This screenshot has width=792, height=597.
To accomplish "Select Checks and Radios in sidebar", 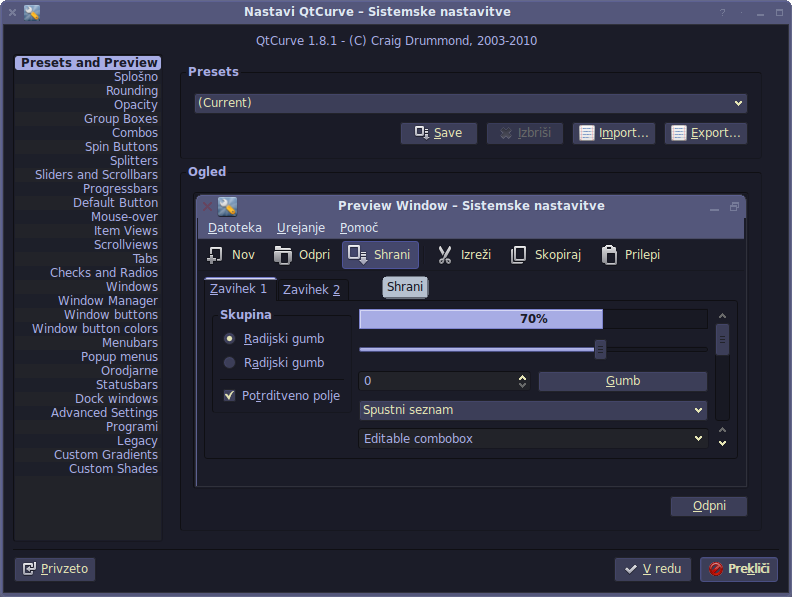I will click(x=88, y=273).
